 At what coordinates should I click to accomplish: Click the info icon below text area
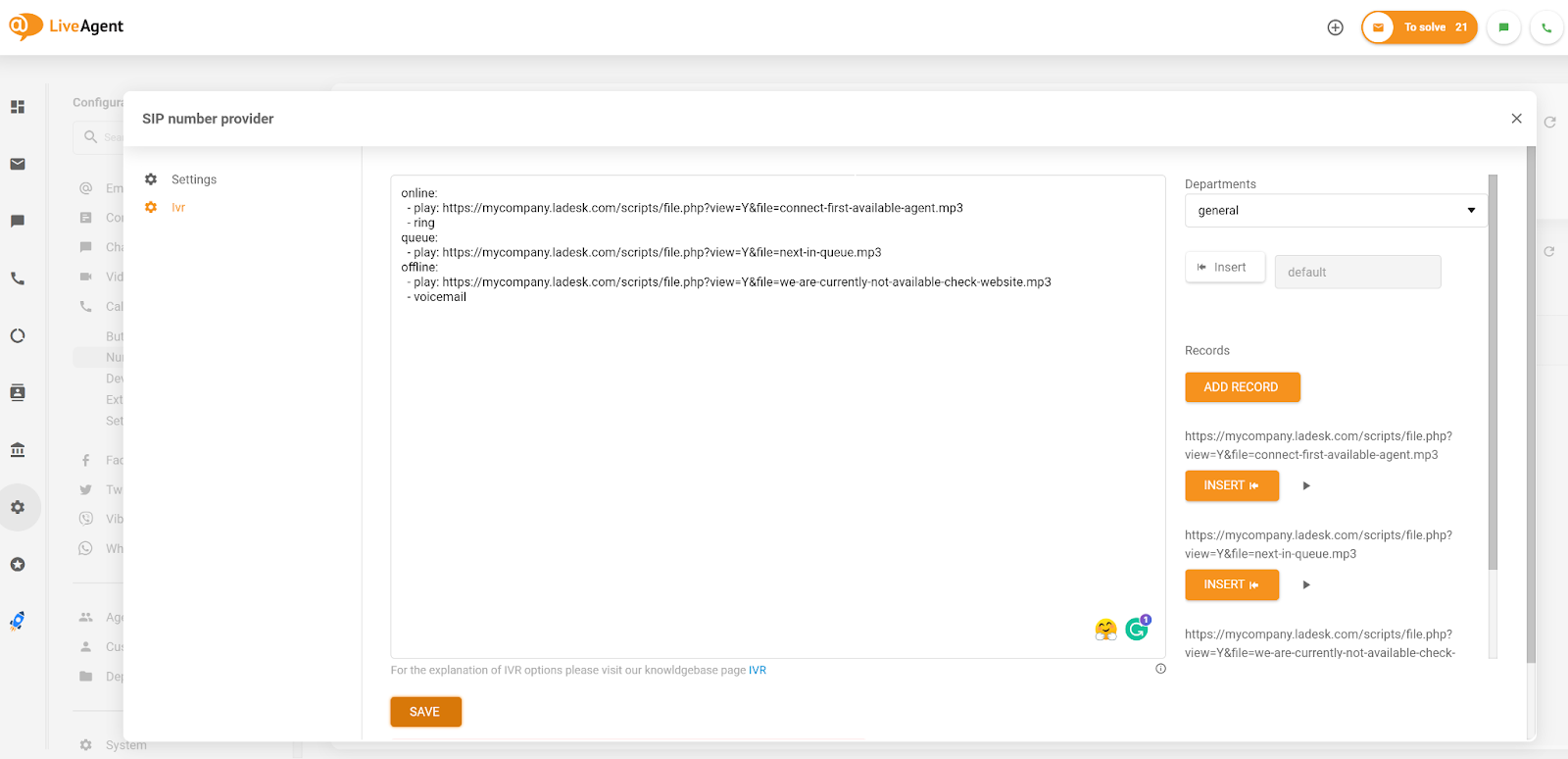tap(1160, 669)
